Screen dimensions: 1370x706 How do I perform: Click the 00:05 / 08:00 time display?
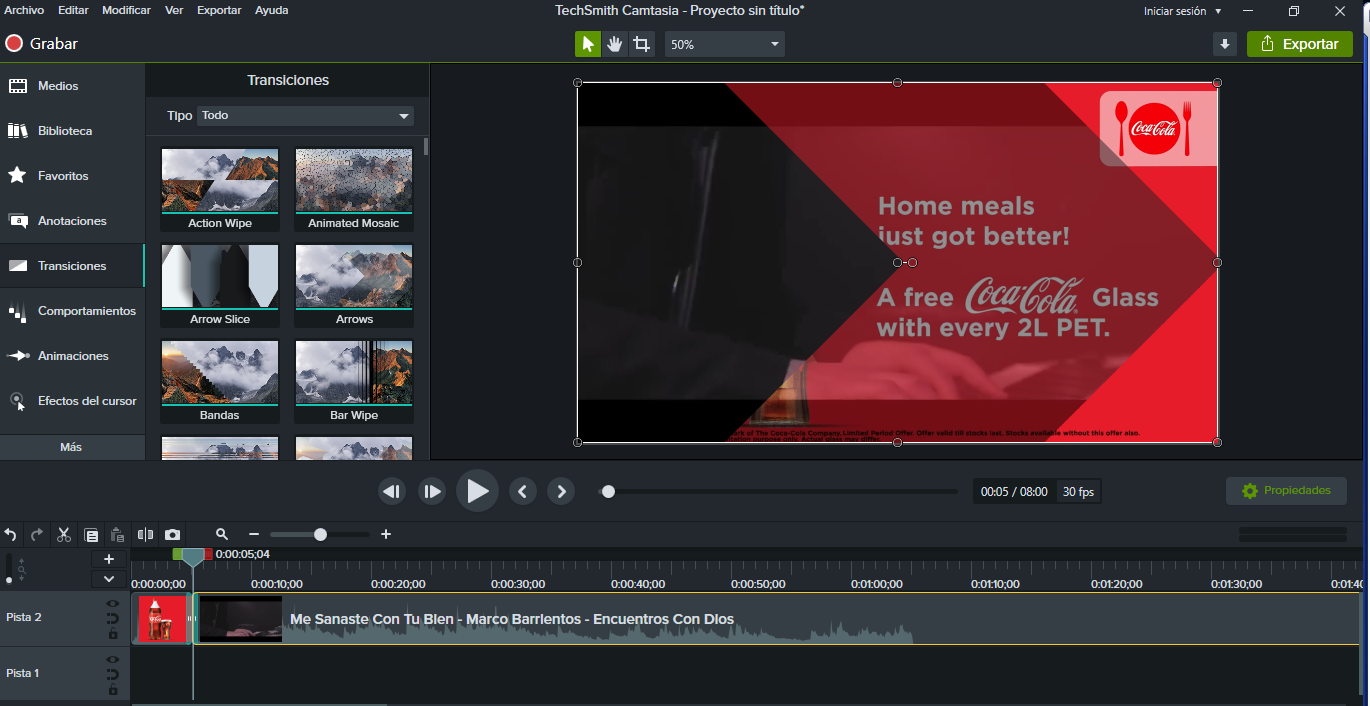tap(1014, 492)
